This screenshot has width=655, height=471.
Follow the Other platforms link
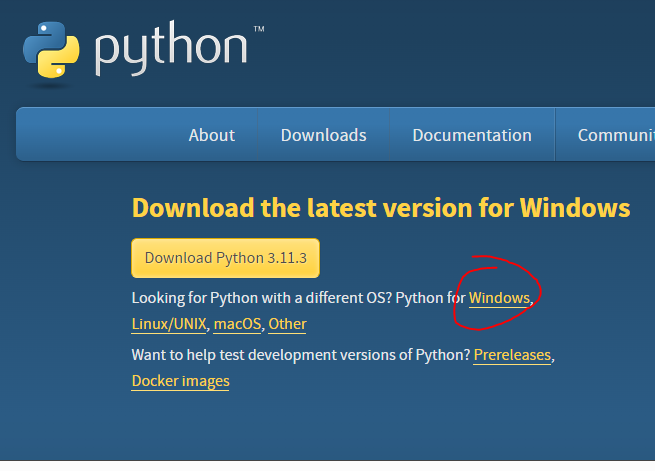(287, 324)
